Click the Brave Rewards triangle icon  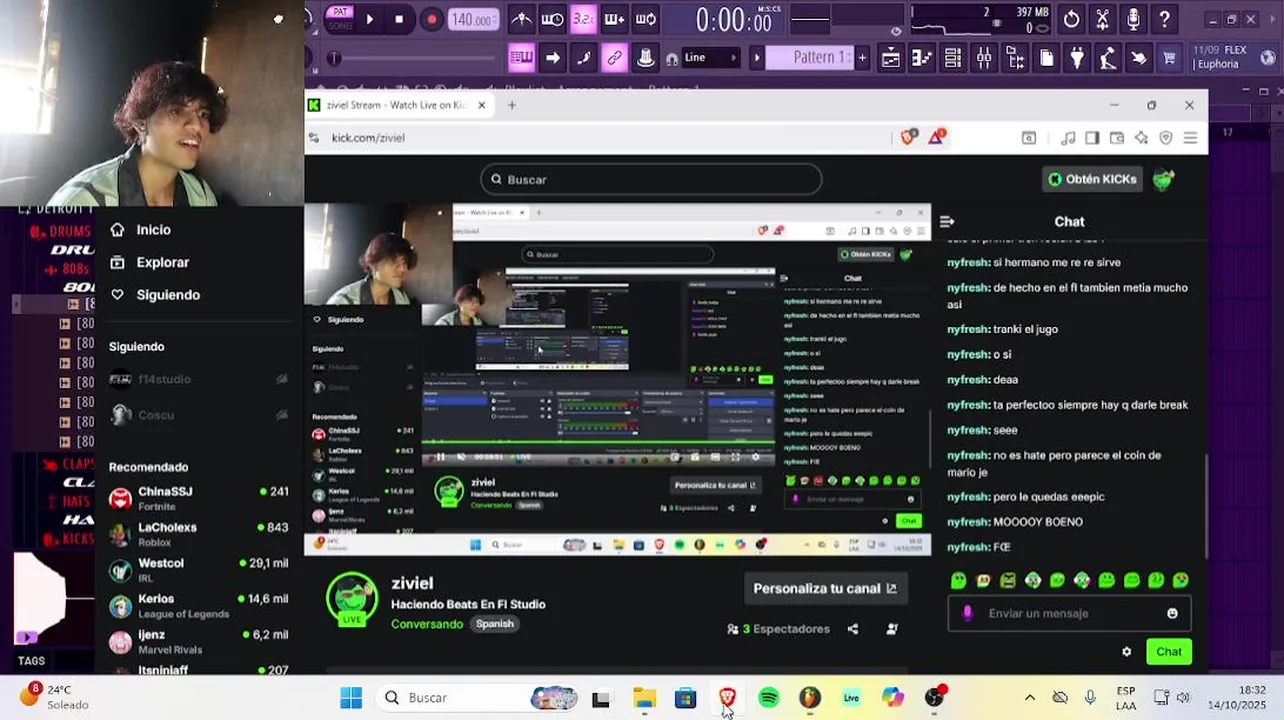937,137
